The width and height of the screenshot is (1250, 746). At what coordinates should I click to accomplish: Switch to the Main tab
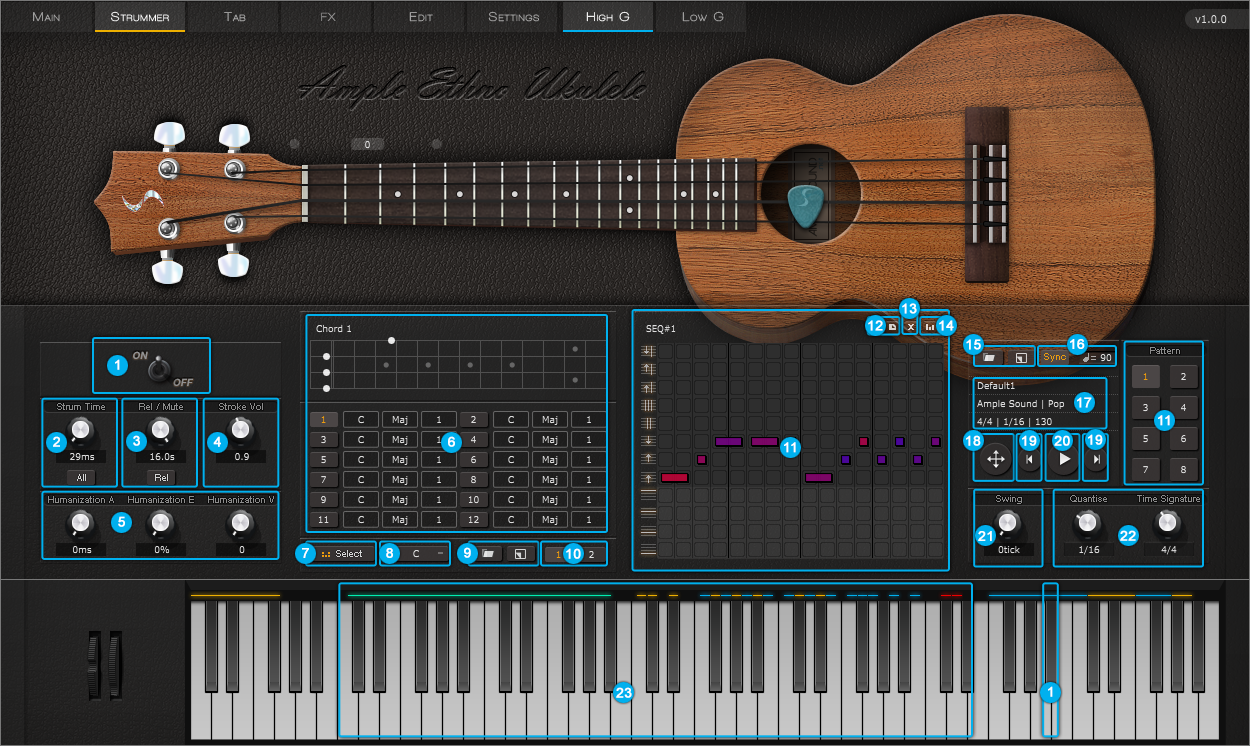46,17
